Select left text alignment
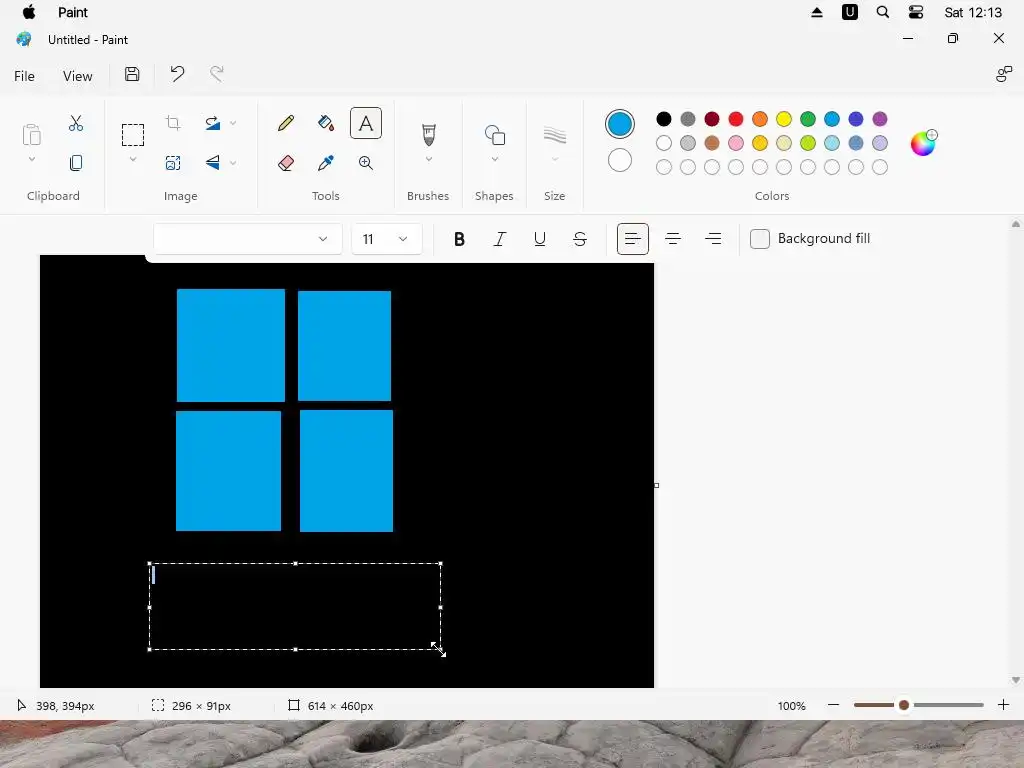This screenshot has height=768, width=1024. pyautogui.click(x=633, y=239)
